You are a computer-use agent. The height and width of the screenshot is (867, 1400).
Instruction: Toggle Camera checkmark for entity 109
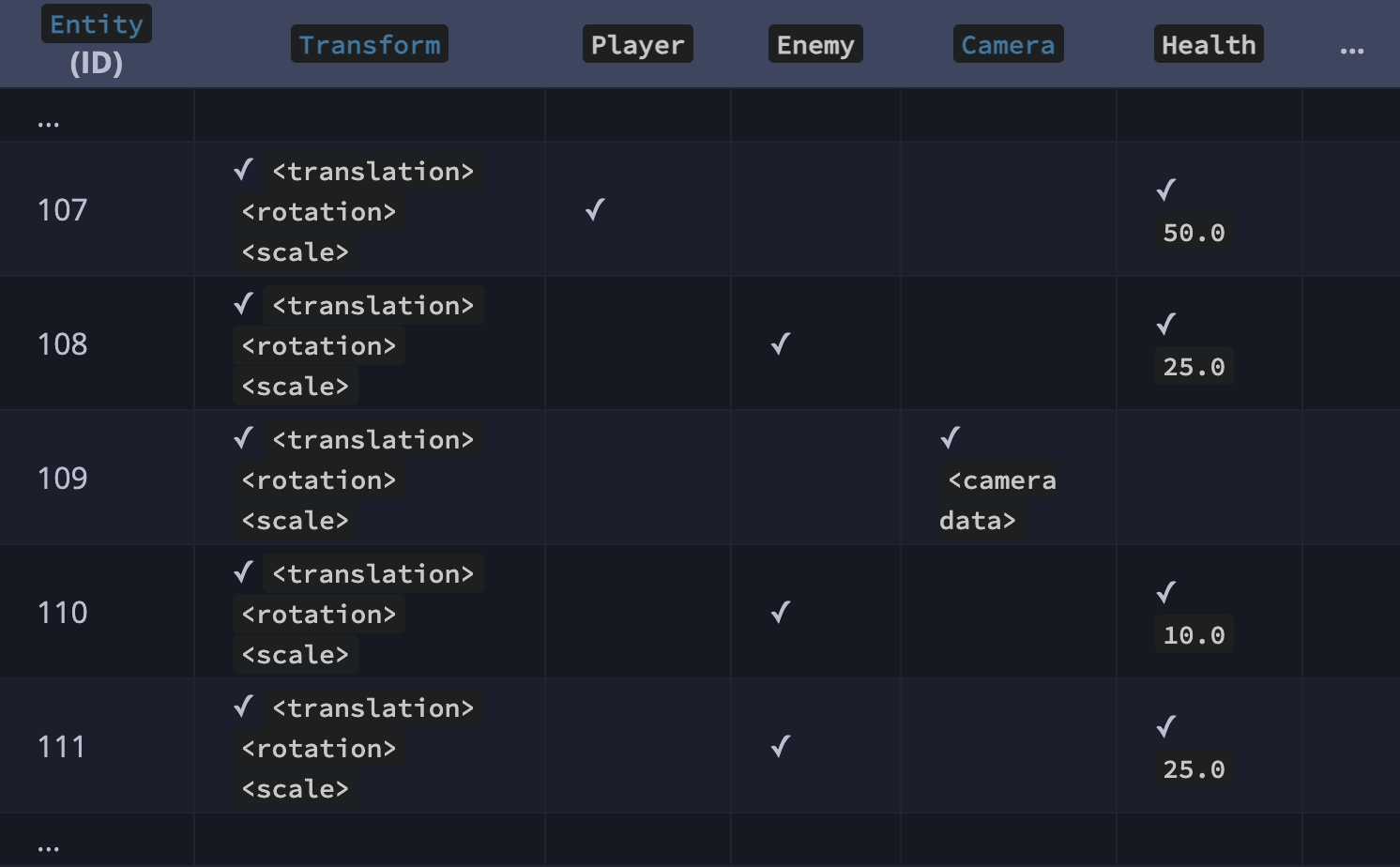click(x=951, y=437)
